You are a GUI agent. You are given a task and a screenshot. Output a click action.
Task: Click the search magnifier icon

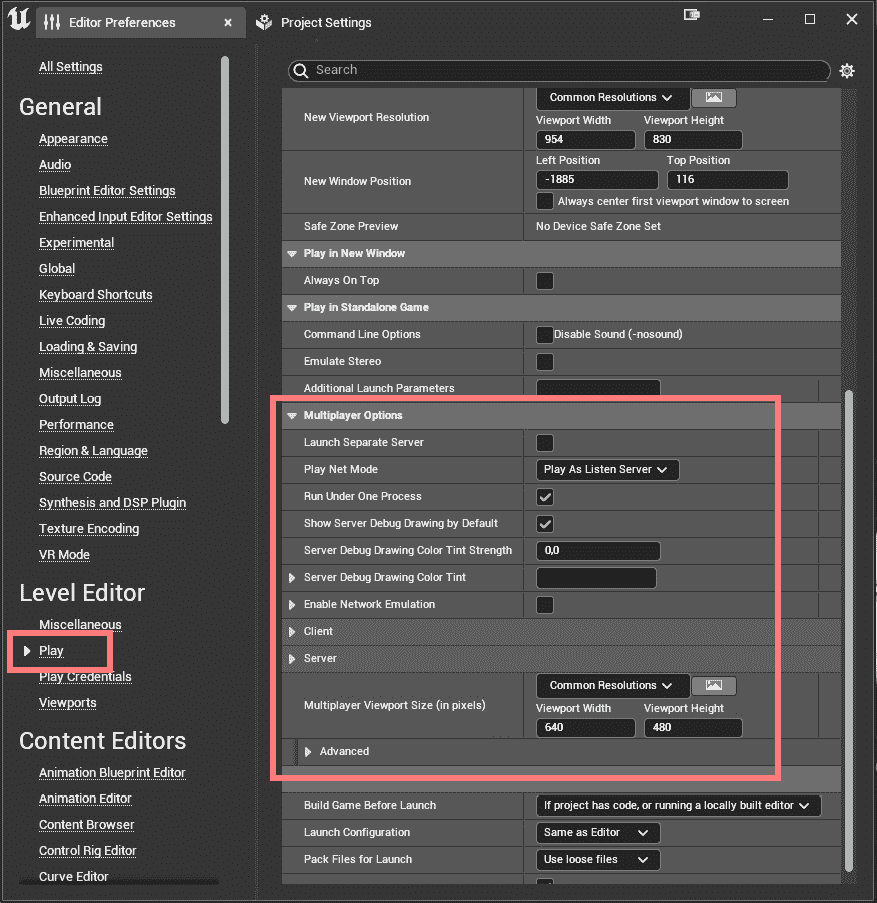pos(301,70)
